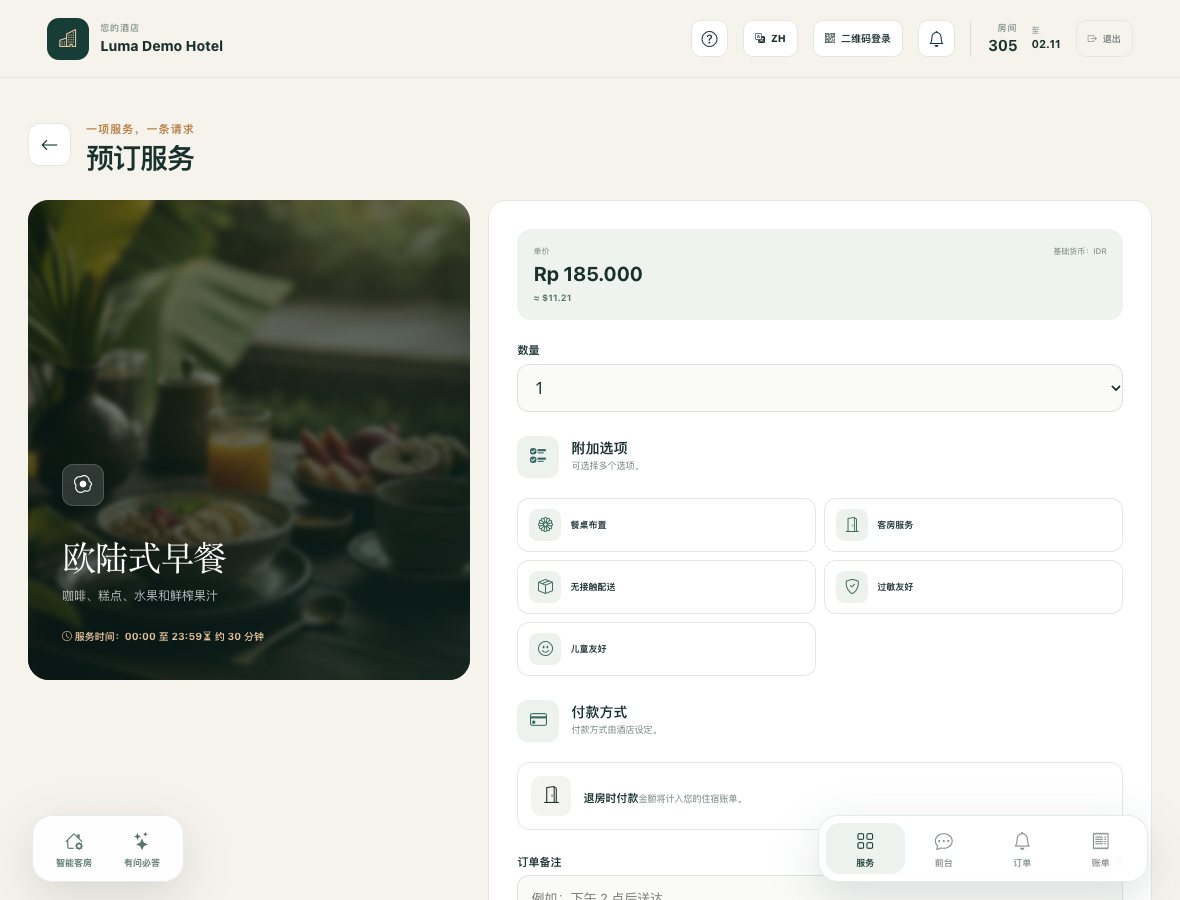The image size is (1180, 900).
Task: Switch to the 服务 tab
Action: pos(865,849)
